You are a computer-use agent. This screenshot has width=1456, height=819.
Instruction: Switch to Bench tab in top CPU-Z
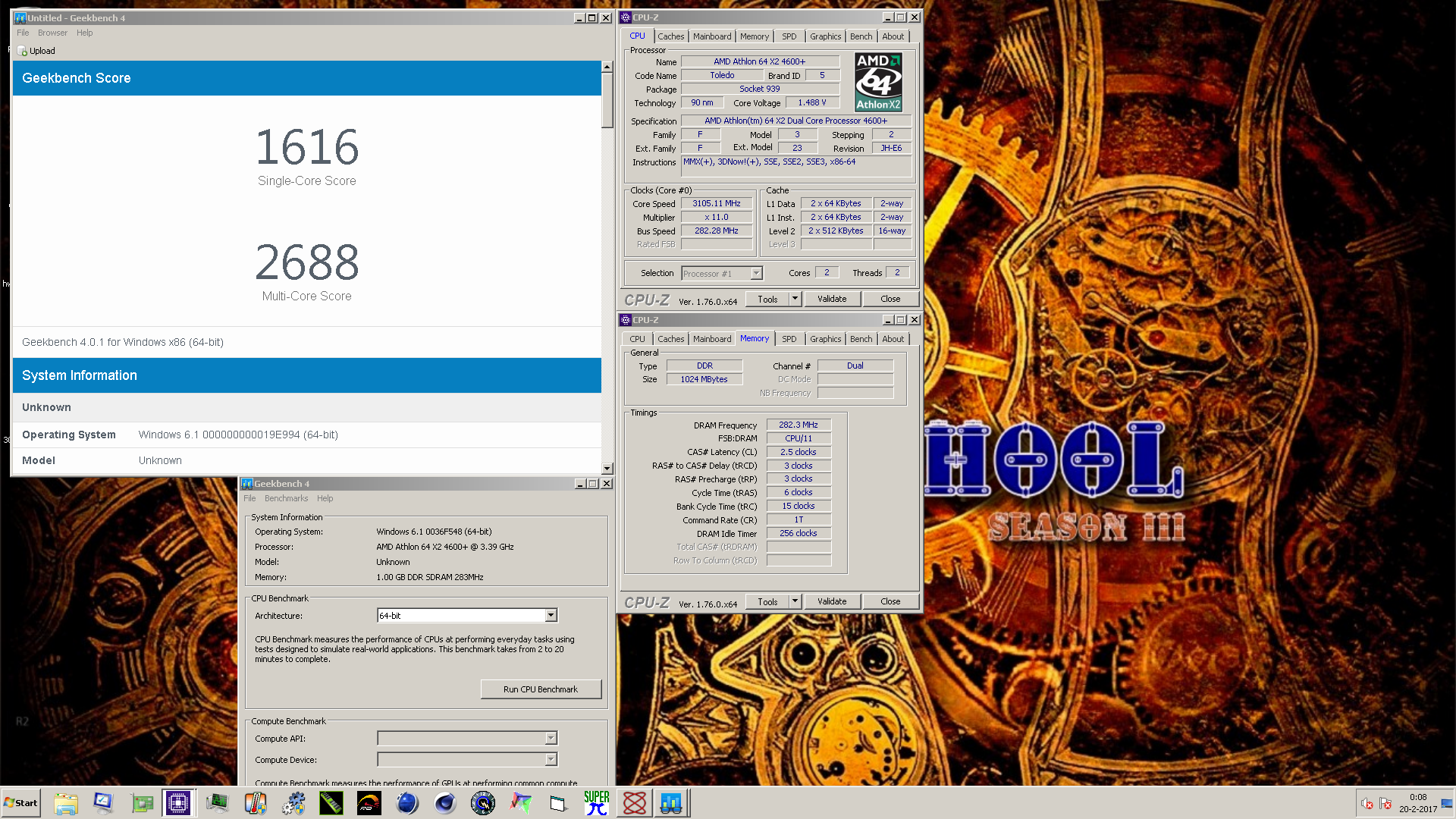[861, 36]
